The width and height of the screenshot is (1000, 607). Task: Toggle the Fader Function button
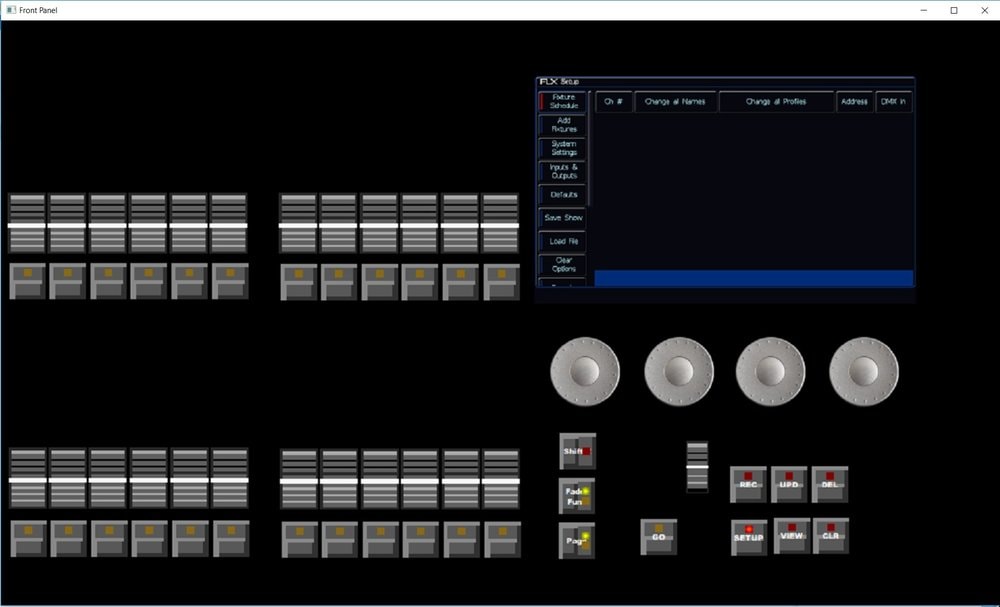(x=576, y=496)
